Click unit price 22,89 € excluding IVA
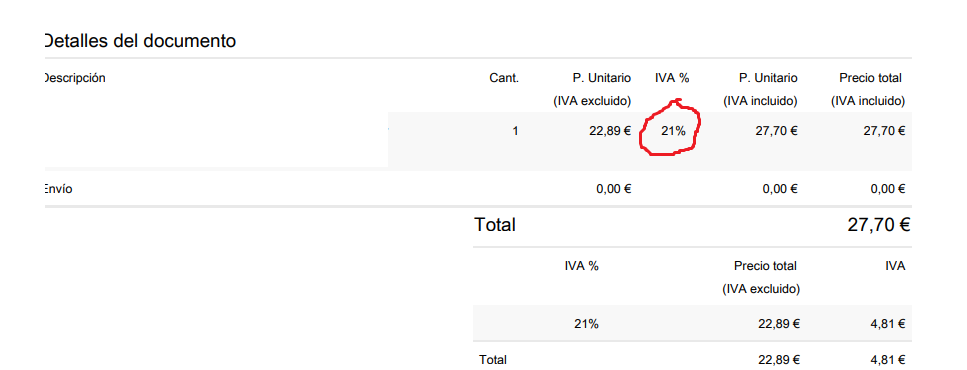The width and height of the screenshot is (967, 370). coord(611,131)
